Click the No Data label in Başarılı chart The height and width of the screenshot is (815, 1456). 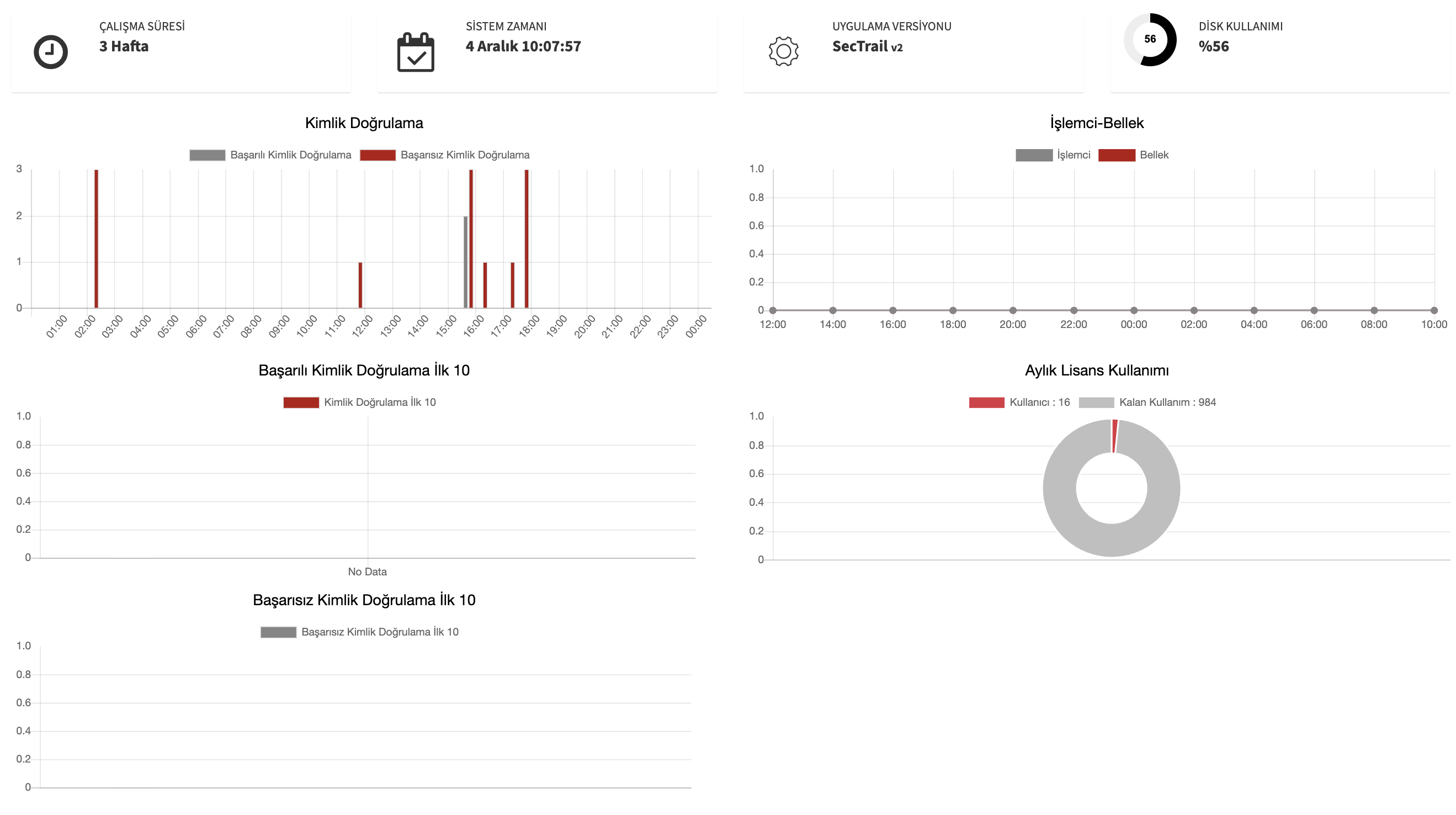tap(368, 572)
